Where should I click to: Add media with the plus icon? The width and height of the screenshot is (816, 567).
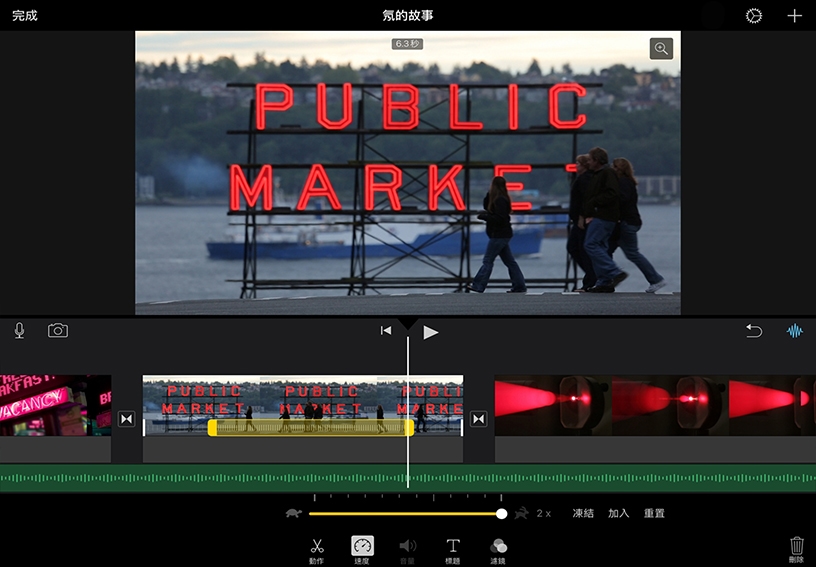794,16
